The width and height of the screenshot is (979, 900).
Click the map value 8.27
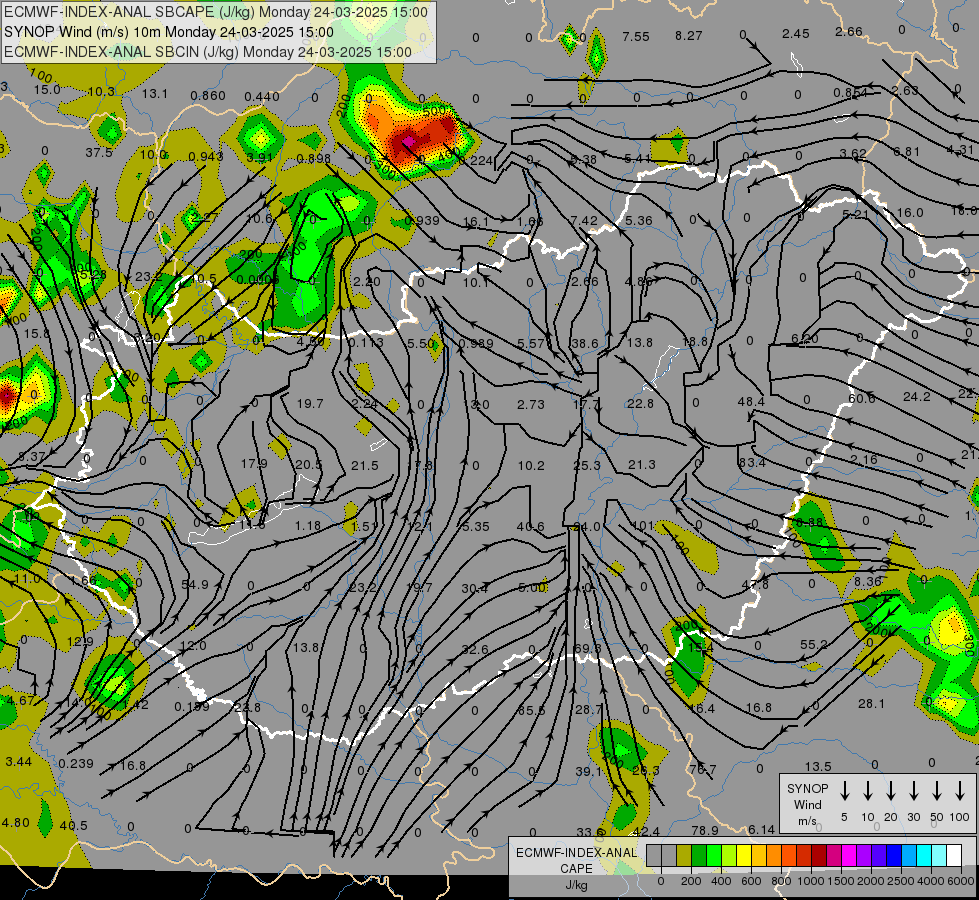click(x=689, y=36)
